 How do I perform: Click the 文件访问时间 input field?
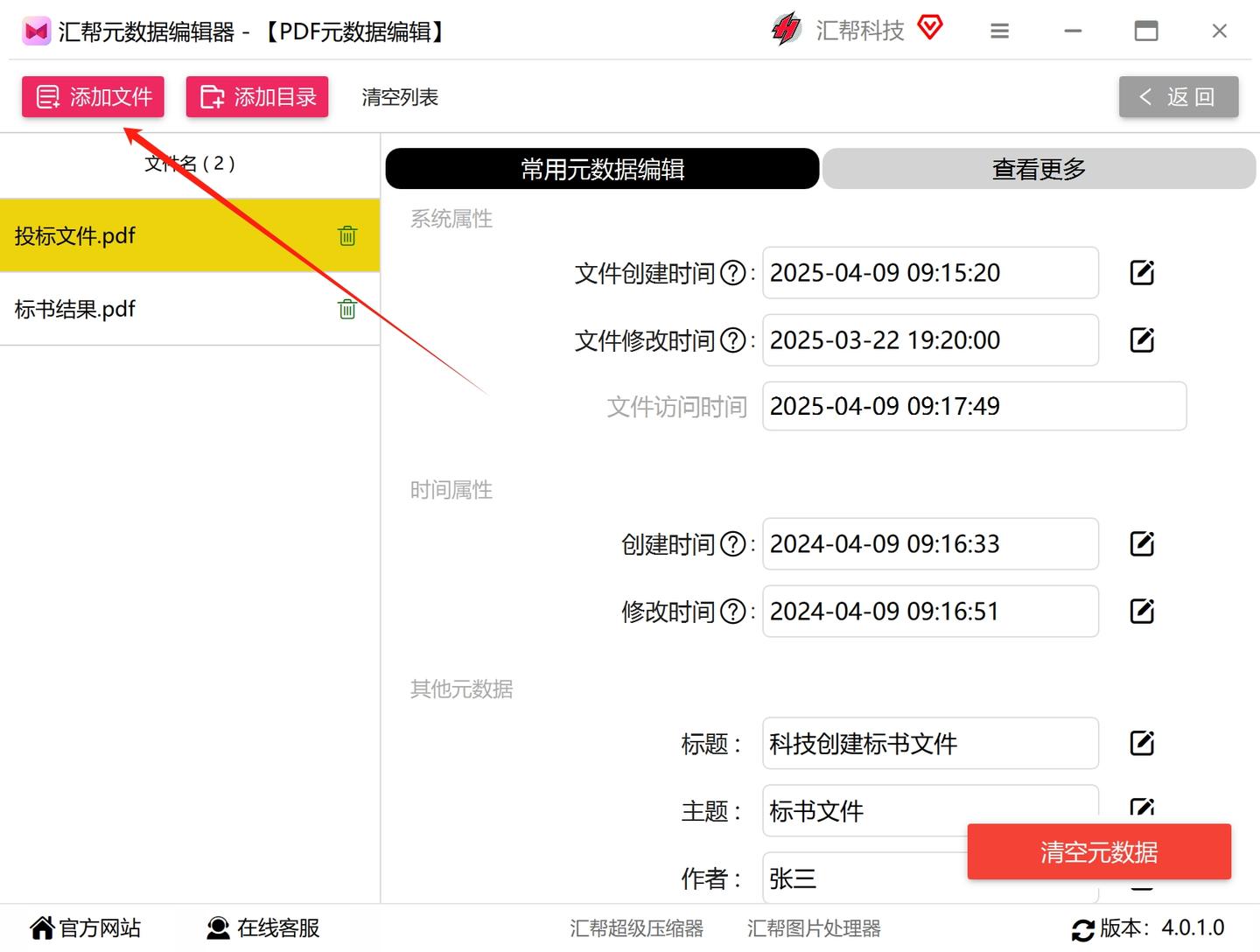[x=974, y=406]
